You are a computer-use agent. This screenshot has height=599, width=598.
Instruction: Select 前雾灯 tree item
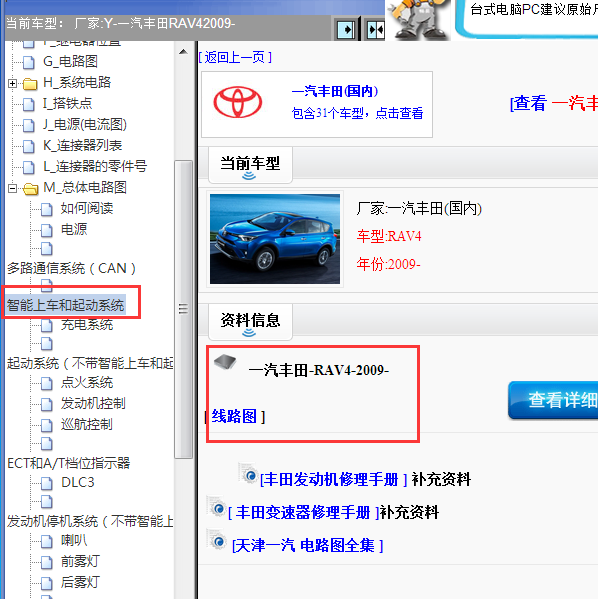coord(81,562)
